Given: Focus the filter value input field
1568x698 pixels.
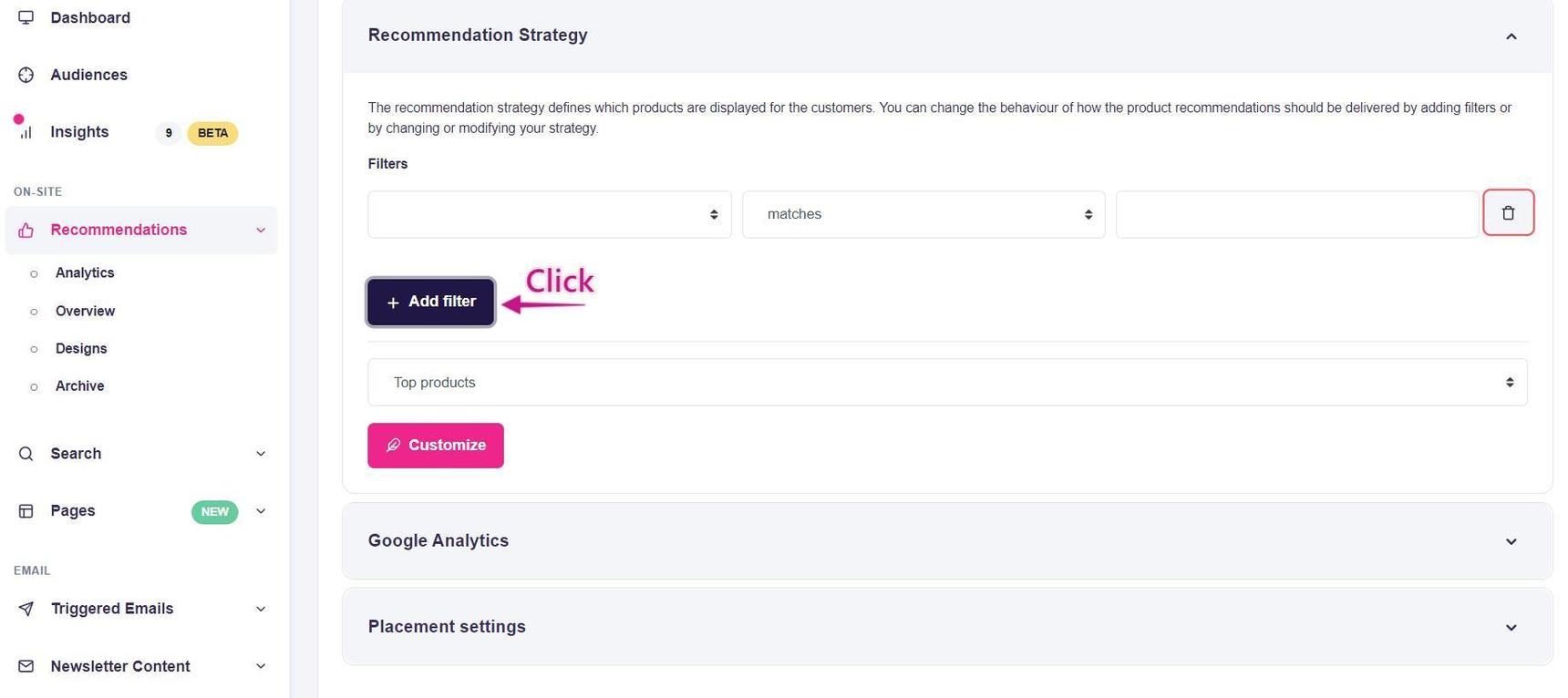Looking at the screenshot, I should click(x=1296, y=214).
